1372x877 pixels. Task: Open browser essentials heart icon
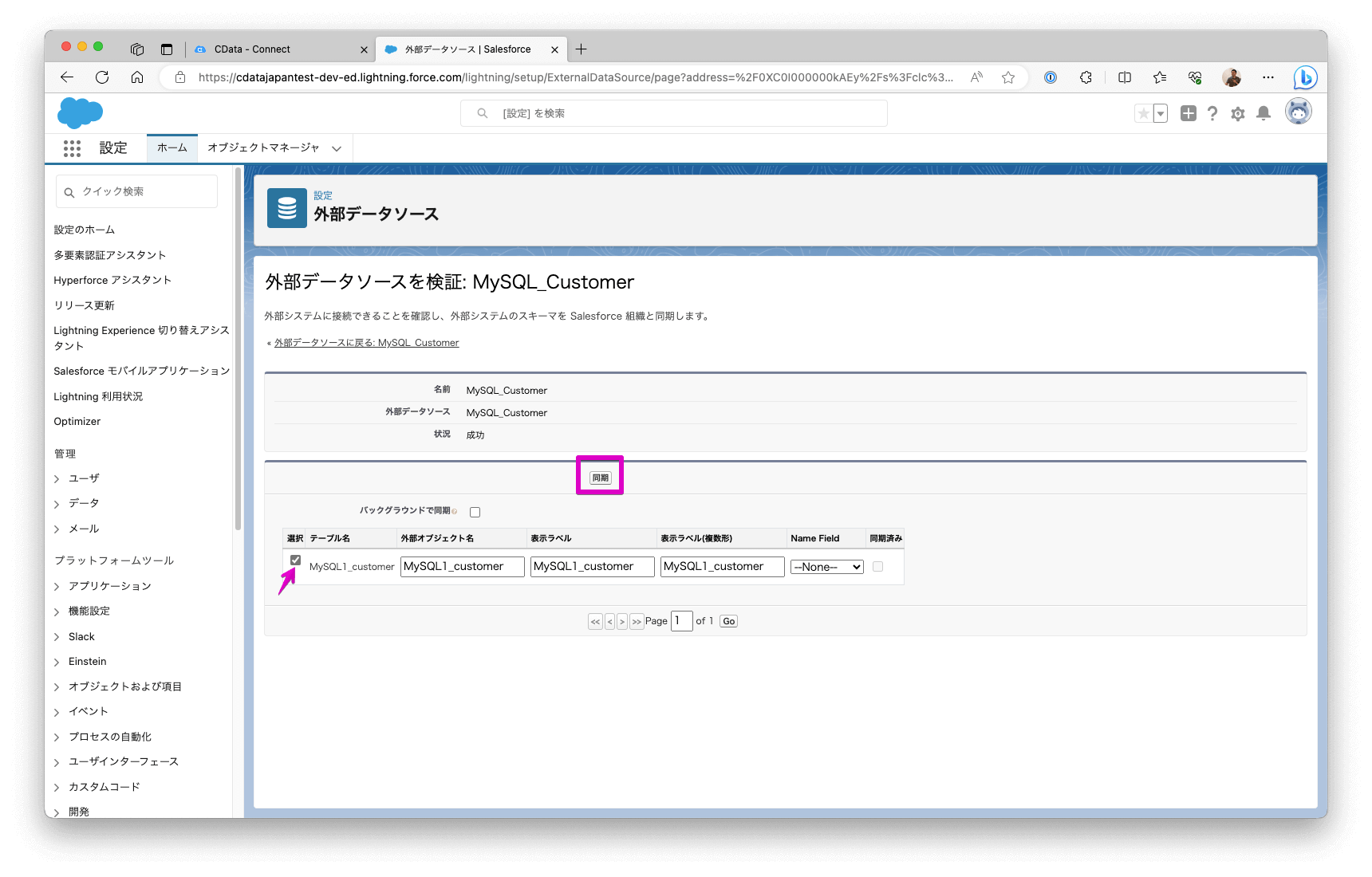pos(1195,77)
